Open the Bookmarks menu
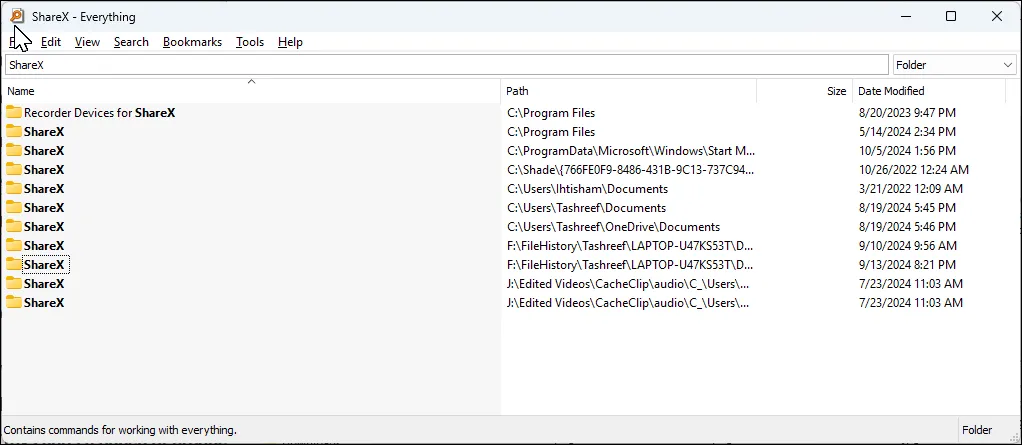Viewport: 1022px width, 445px height. [x=192, y=42]
